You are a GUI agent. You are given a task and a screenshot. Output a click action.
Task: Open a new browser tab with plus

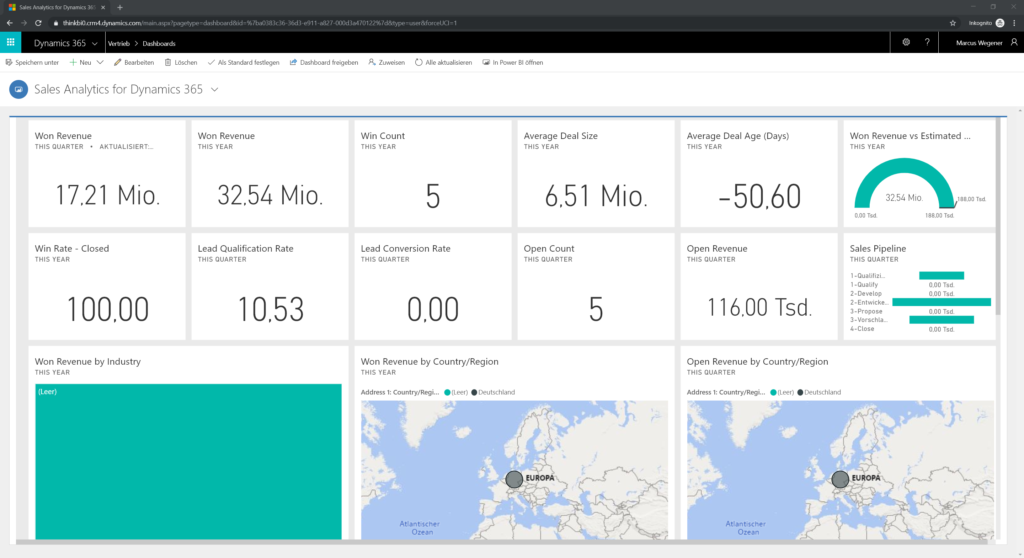tap(120, 7)
